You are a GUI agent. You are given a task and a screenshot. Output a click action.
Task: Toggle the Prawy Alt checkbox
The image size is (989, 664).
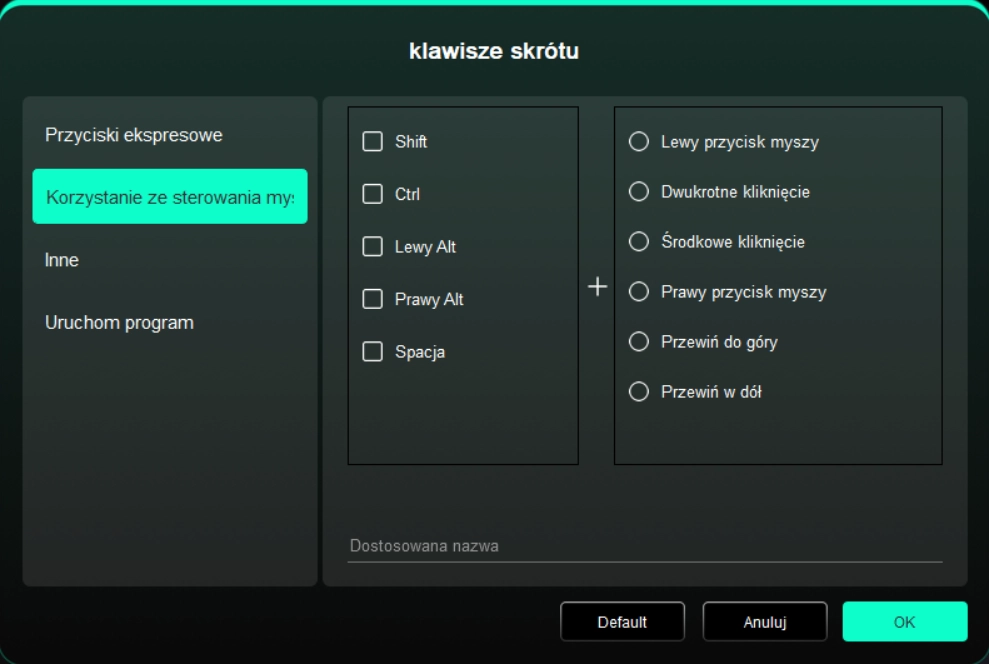[x=373, y=299]
